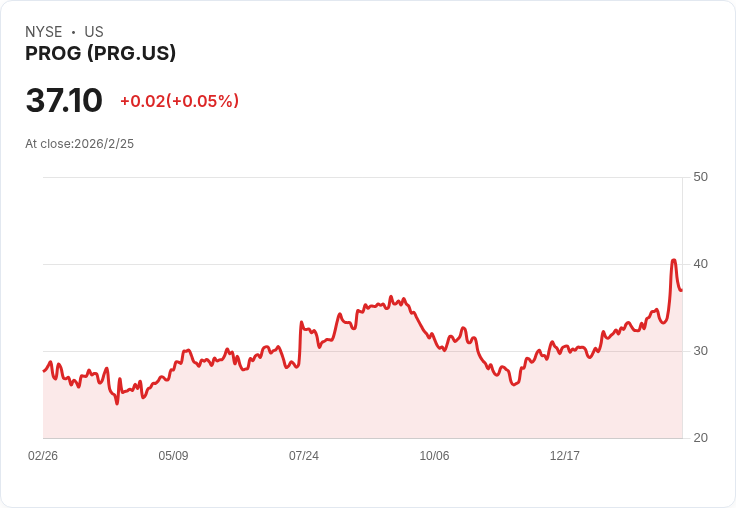Click the 50 y-axis label
The height and width of the screenshot is (508, 736).
coord(700,177)
